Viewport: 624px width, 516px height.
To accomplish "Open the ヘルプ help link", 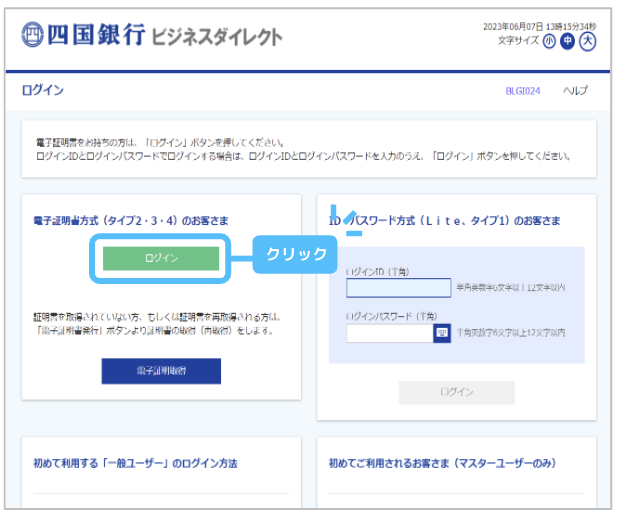I will [575, 91].
